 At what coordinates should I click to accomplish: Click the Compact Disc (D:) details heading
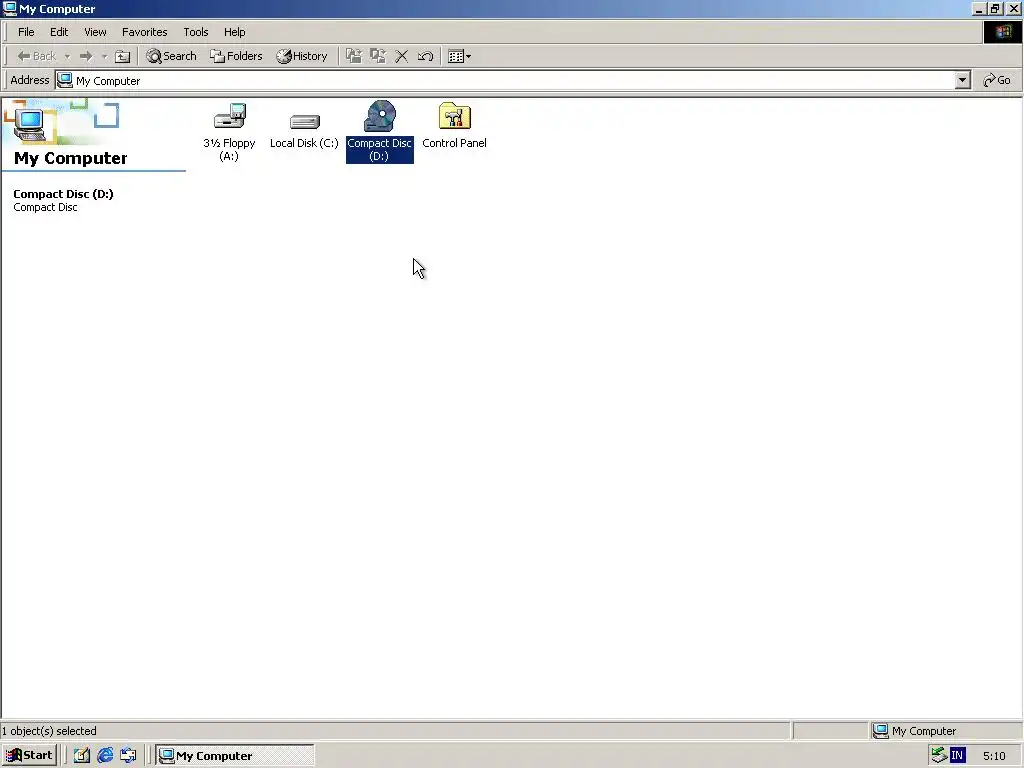(63, 194)
